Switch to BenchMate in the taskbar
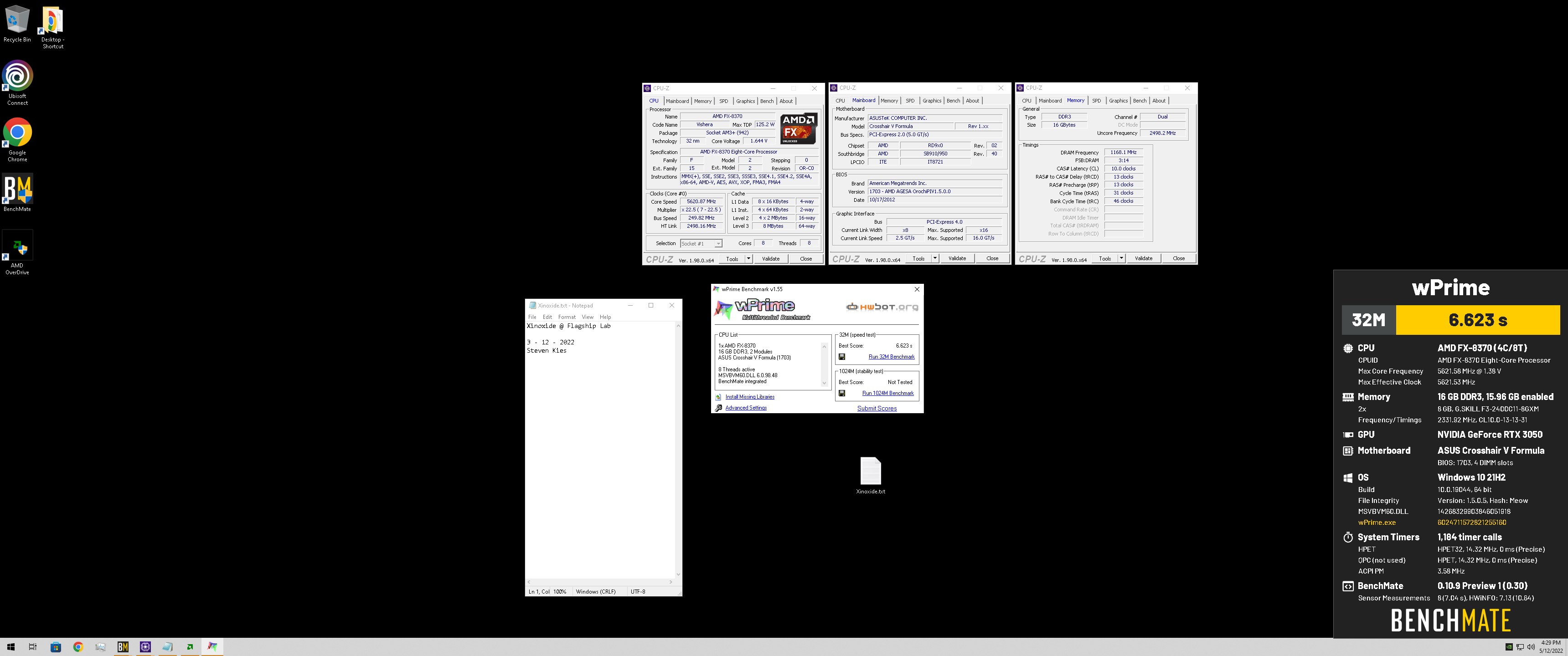 [123, 647]
